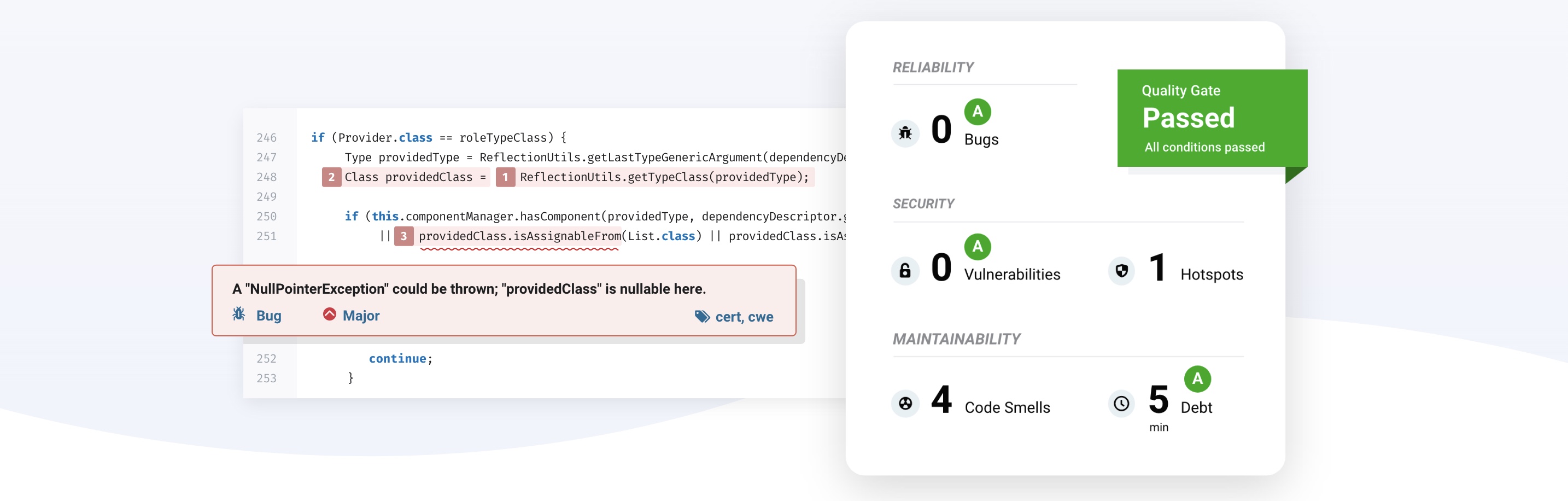Click the clock Debt icon
This screenshot has width=1568, height=501.
click(1121, 404)
